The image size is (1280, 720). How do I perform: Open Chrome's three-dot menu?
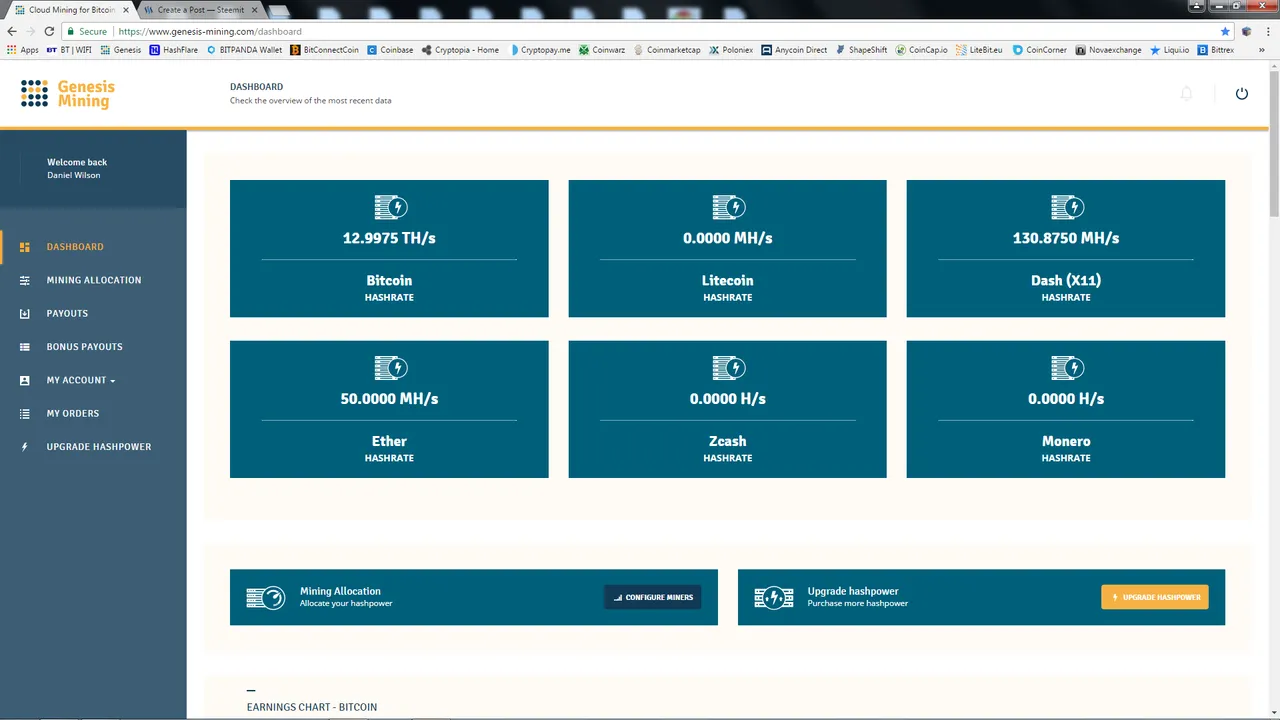[1267, 31]
